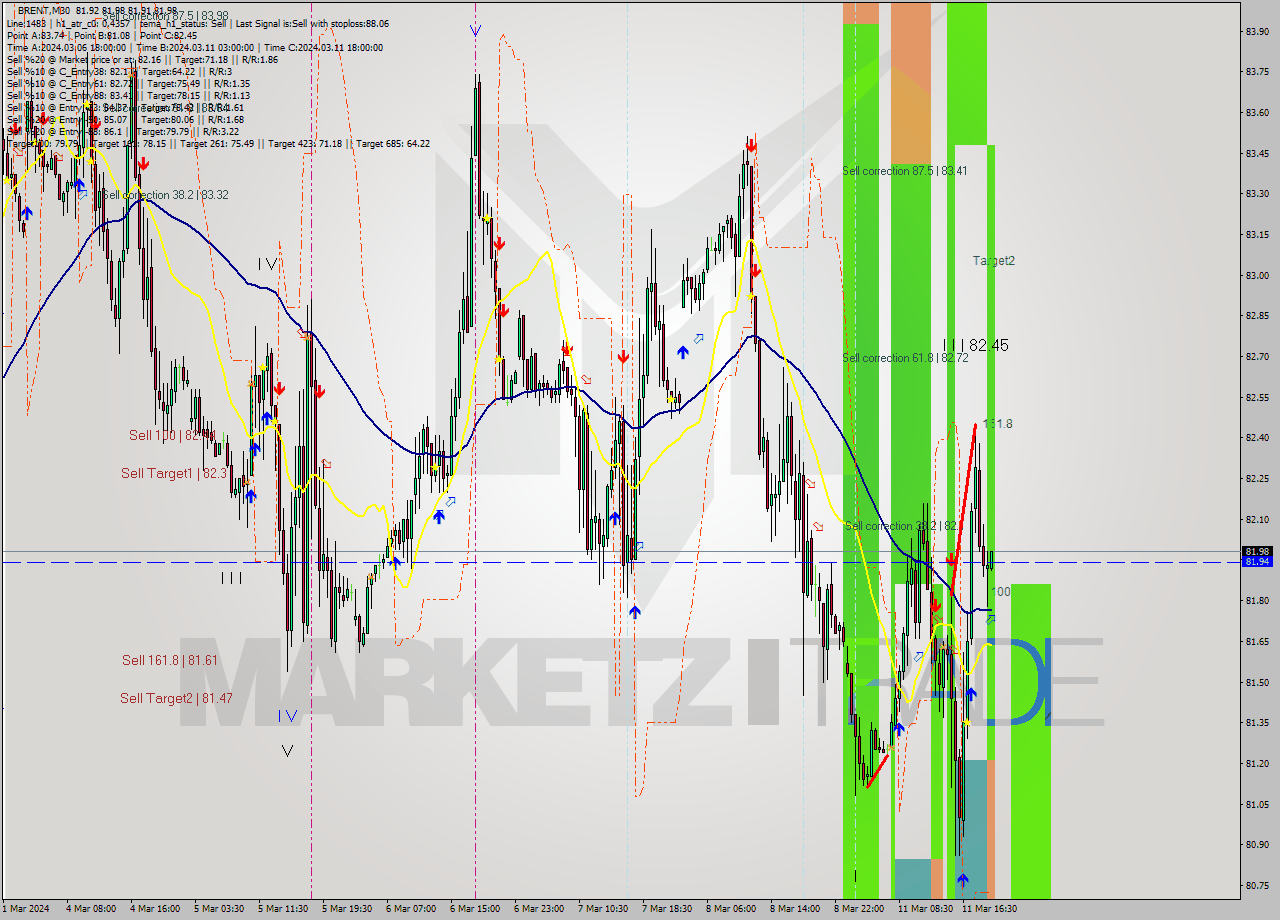Click the 'Target2' label on green zone

coord(994,261)
